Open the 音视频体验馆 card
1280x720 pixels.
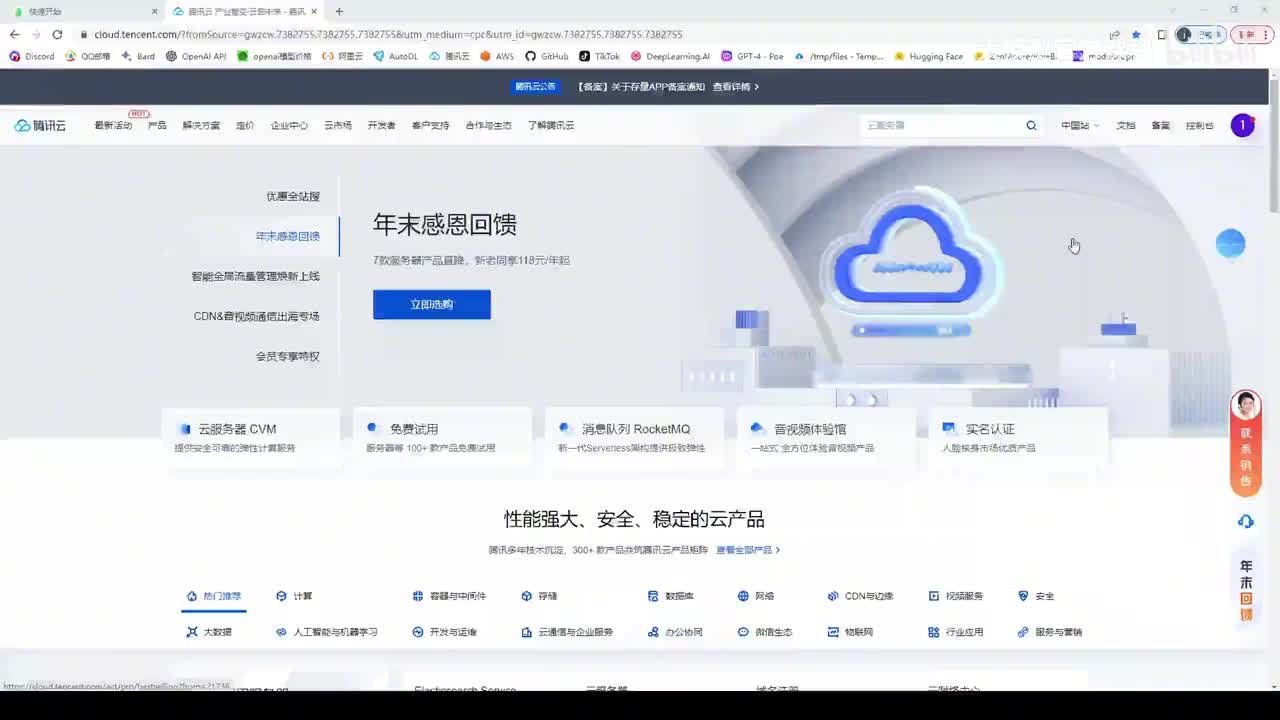tap(827, 437)
